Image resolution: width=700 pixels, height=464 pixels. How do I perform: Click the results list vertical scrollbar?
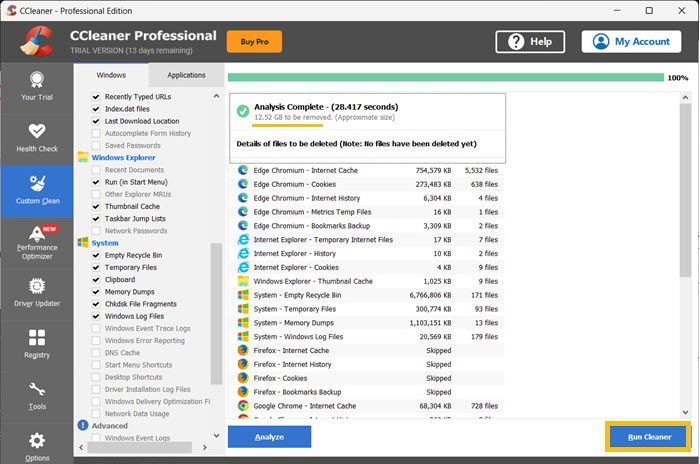tap(685, 190)
